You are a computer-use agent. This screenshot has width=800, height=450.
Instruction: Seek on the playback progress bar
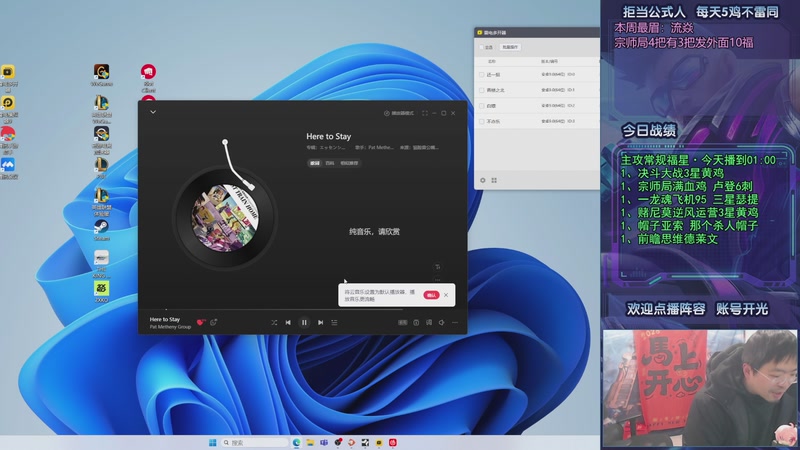tap(303, 309)
